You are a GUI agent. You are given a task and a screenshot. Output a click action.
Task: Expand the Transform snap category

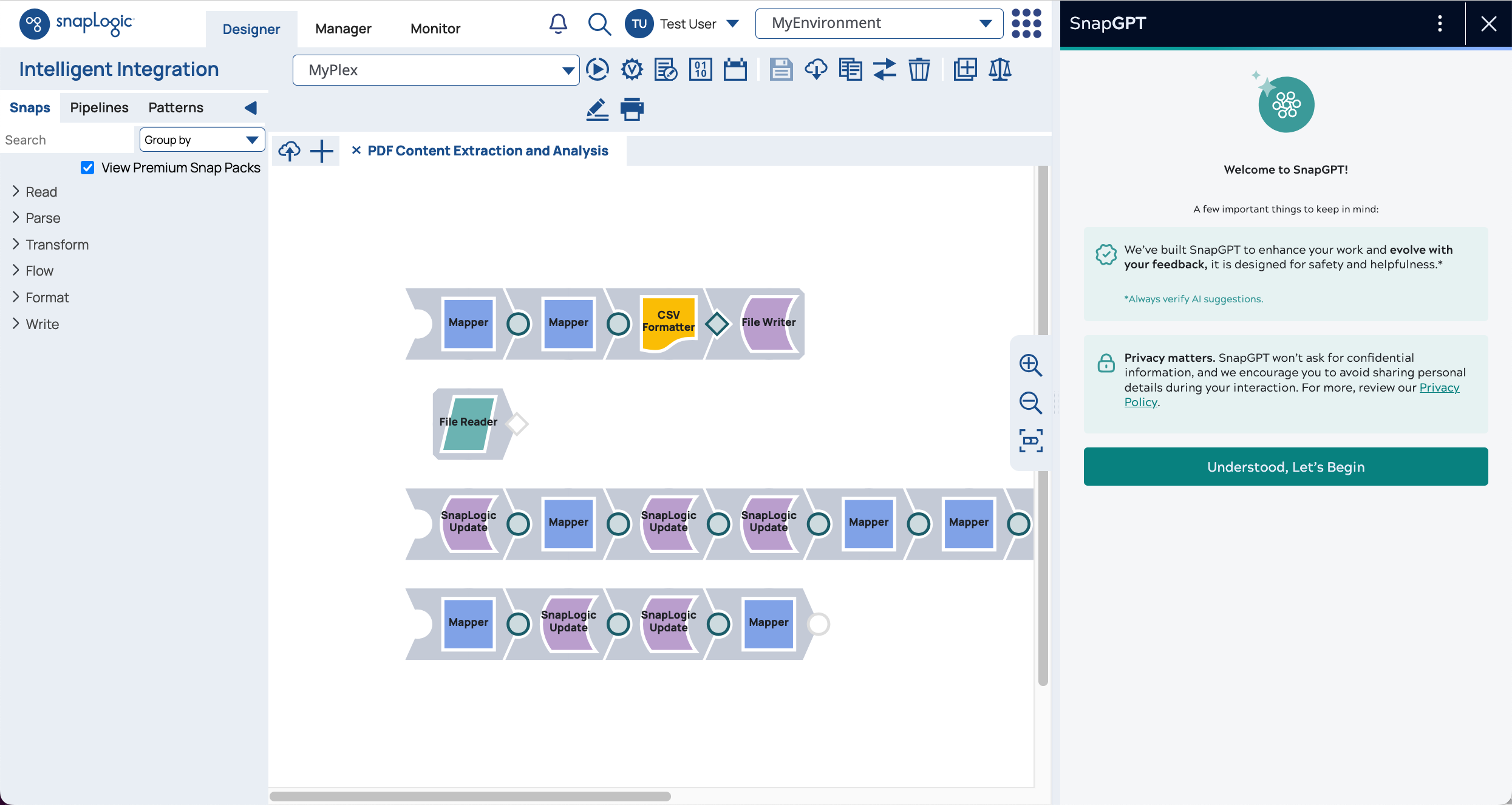pyautogui.click(x=57, y=245)
